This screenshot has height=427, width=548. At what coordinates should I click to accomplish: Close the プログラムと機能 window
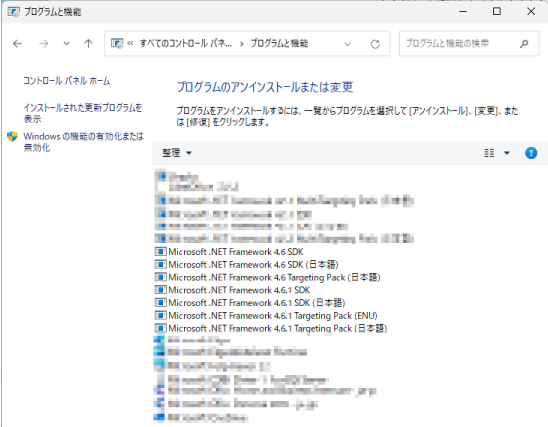pyautogui.click(x=531, y=12)
